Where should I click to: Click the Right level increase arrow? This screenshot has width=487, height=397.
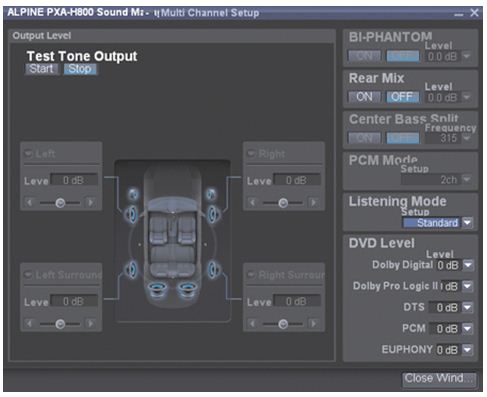[x=313, y=202]
